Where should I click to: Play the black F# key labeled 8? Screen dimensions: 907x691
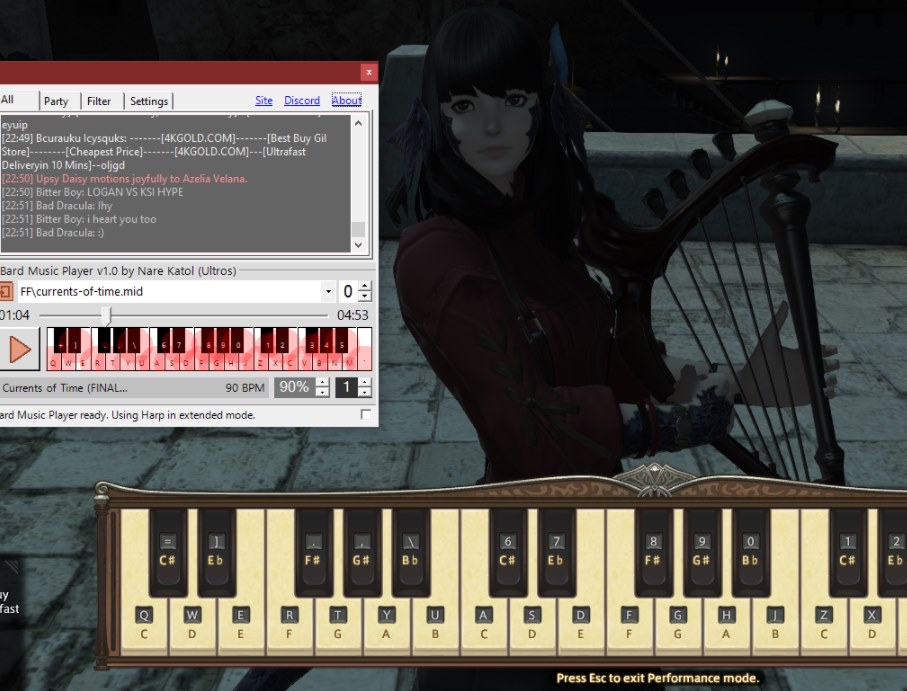tap(653, 552)
